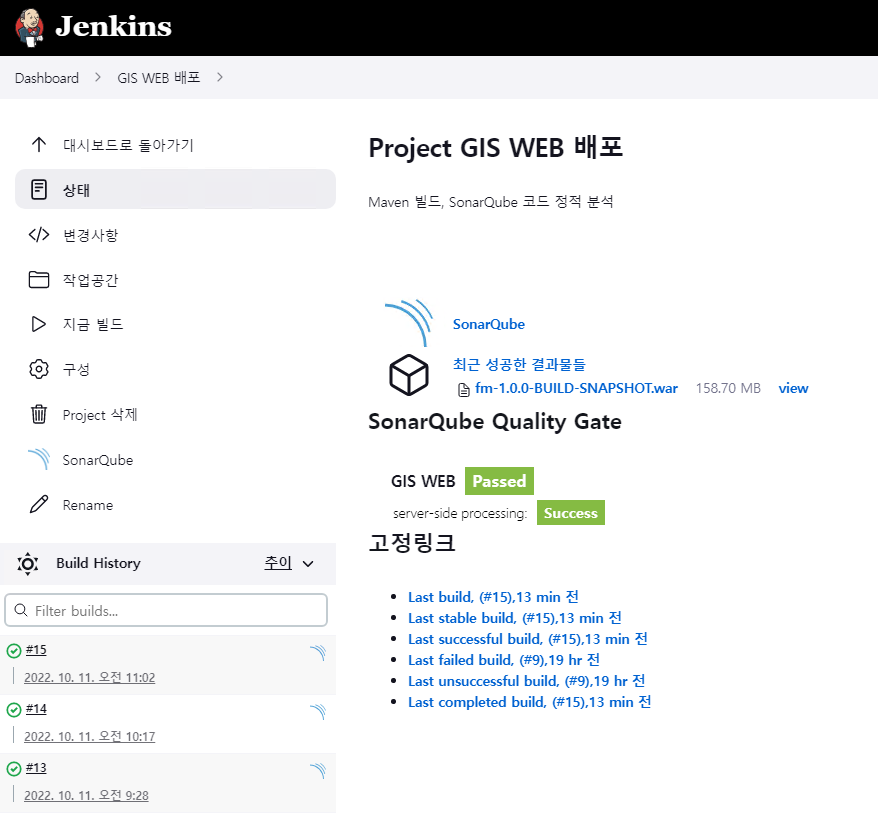Expand chevron after Dashboard breadcrumb
The width and height of the screenshot is (878, 814).
click(98, 77)
